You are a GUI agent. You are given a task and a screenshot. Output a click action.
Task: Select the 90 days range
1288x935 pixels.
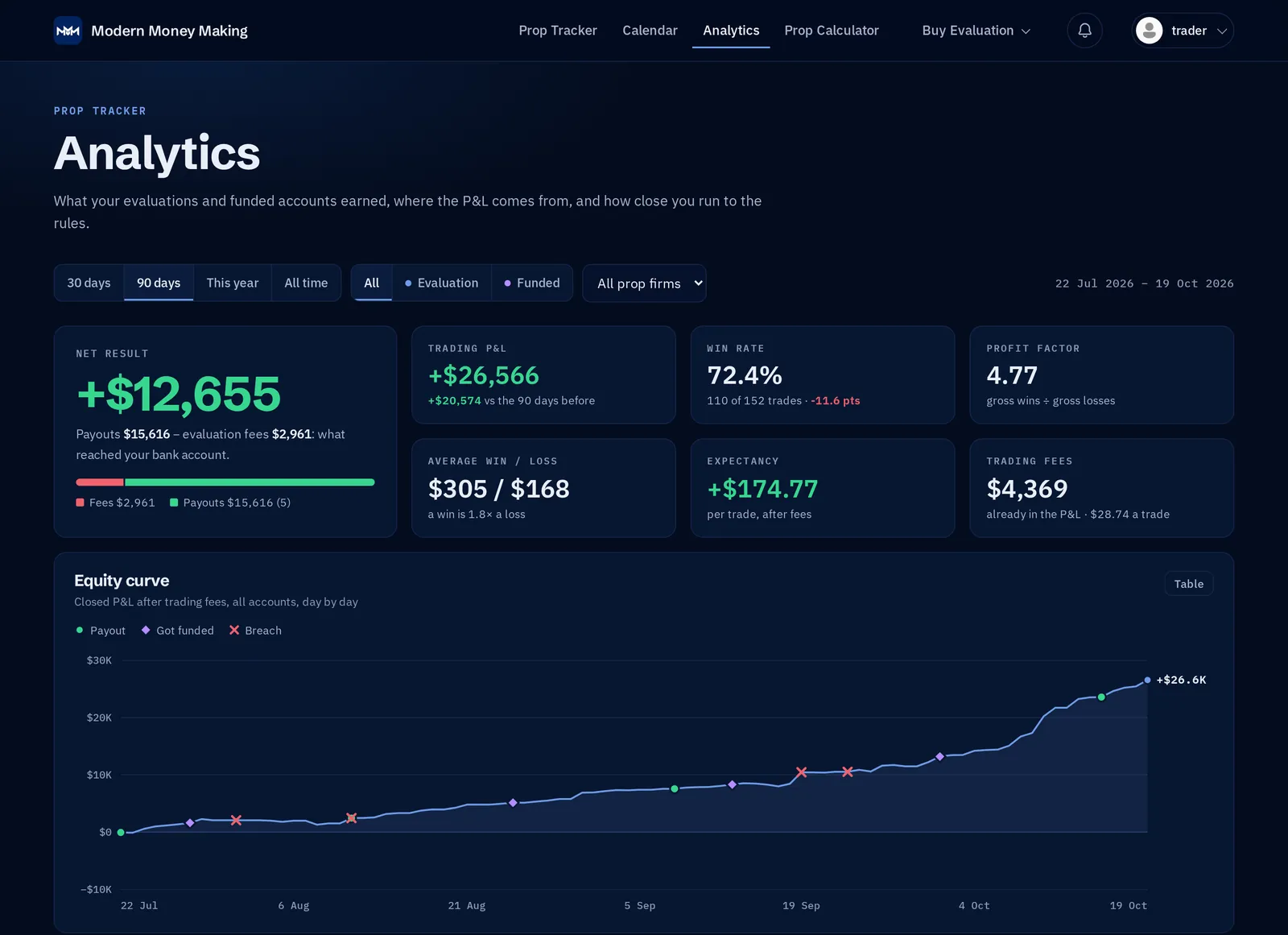pyautogui.click(x=159, y=283)
